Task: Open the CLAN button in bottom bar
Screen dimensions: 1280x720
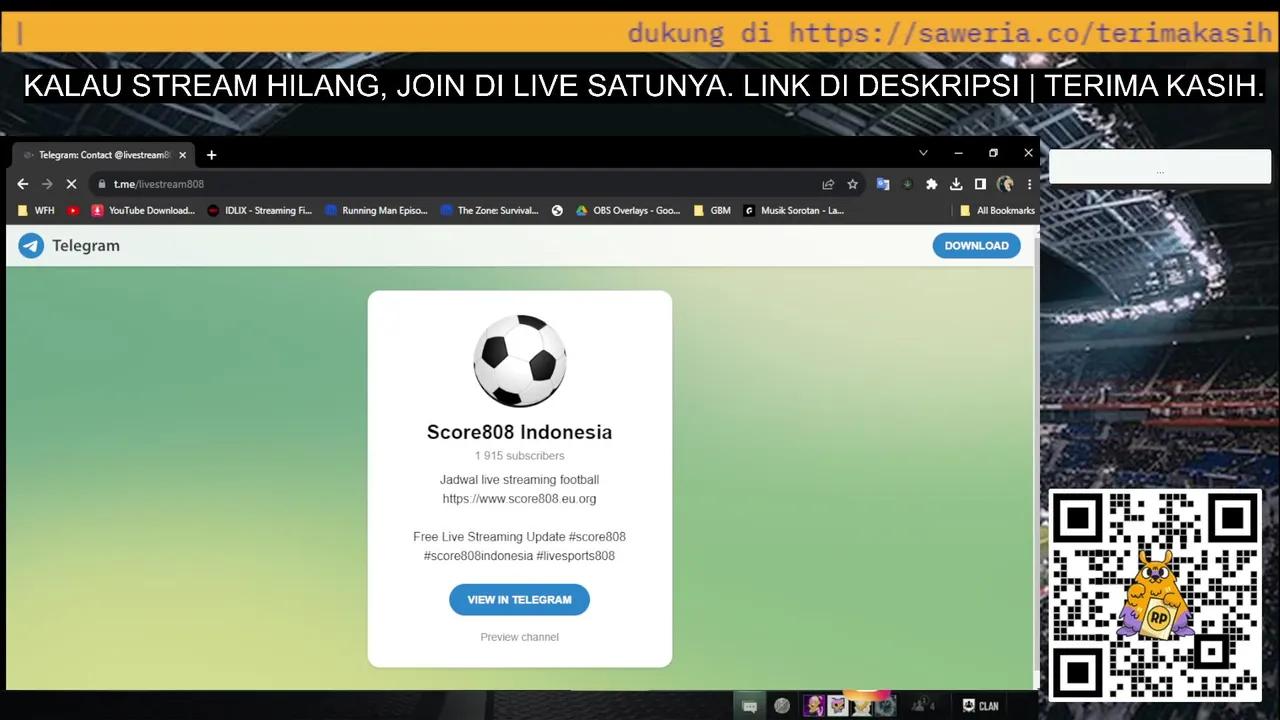Action: [981, 706]
